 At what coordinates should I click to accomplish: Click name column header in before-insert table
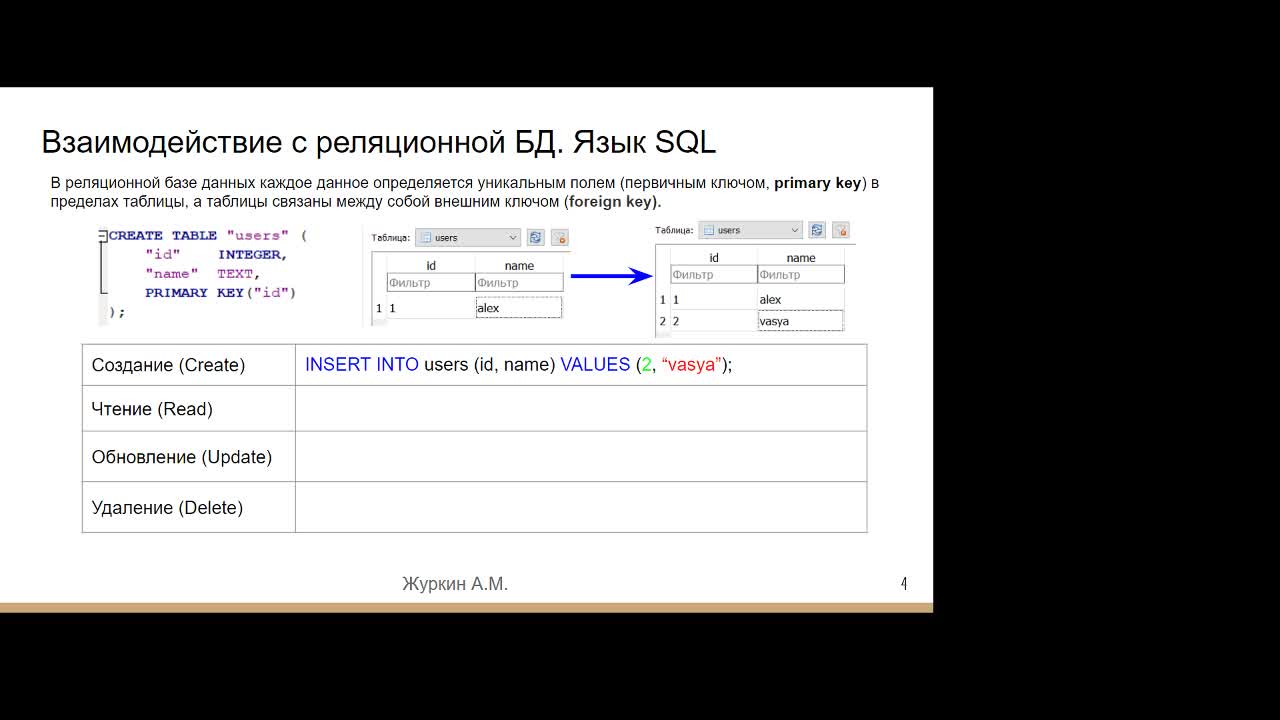(519, 265)
